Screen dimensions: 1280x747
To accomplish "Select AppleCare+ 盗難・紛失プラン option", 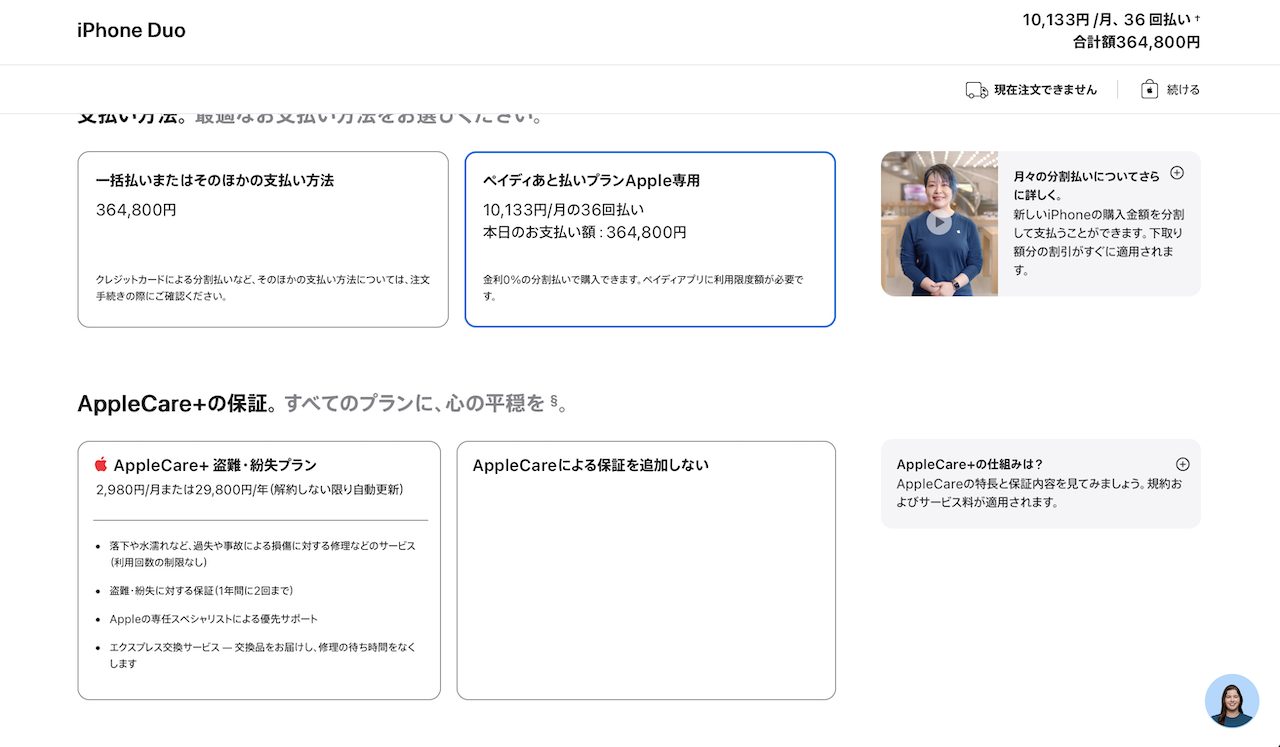I will (259, 570).
